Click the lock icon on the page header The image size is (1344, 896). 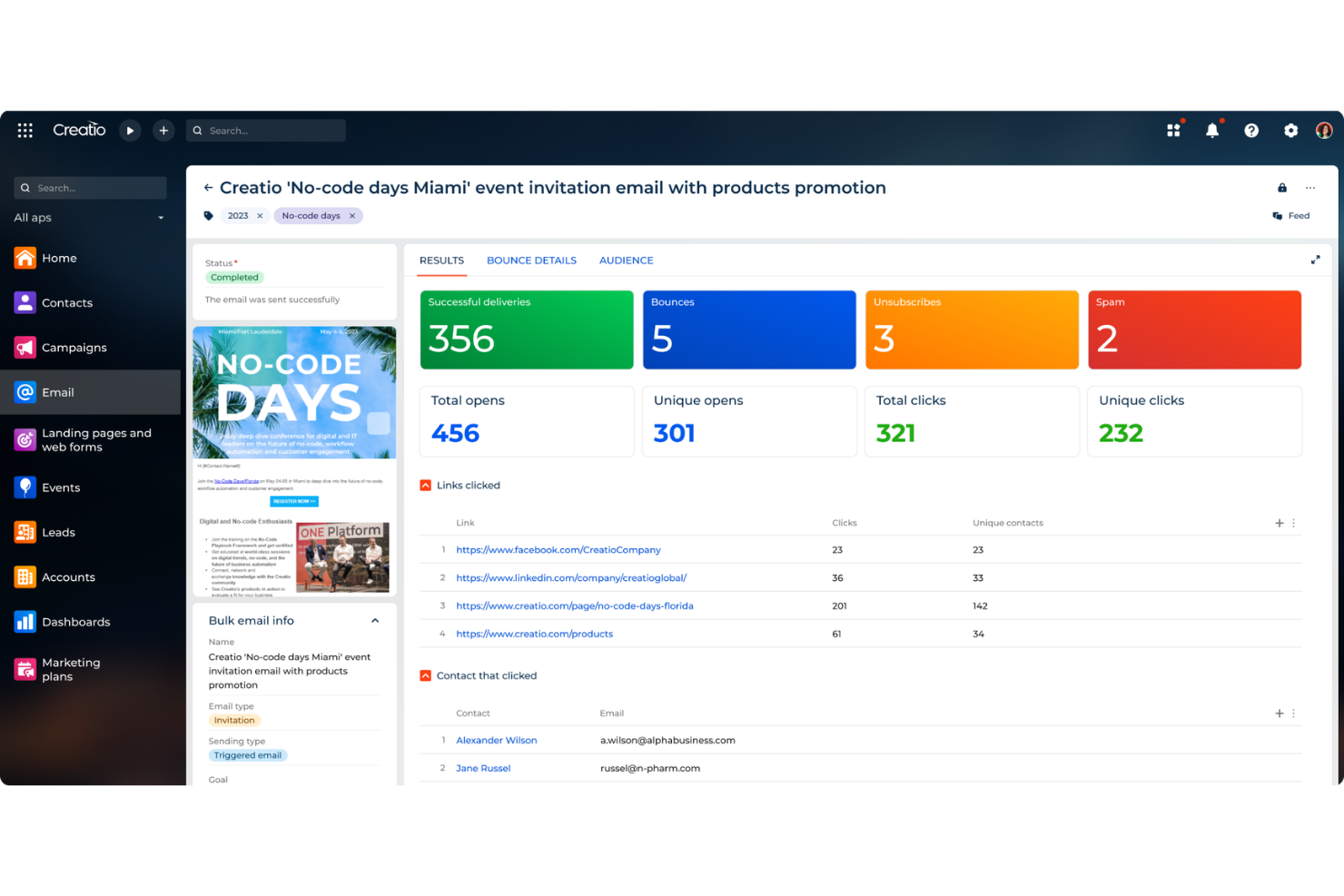[1282, 188]
